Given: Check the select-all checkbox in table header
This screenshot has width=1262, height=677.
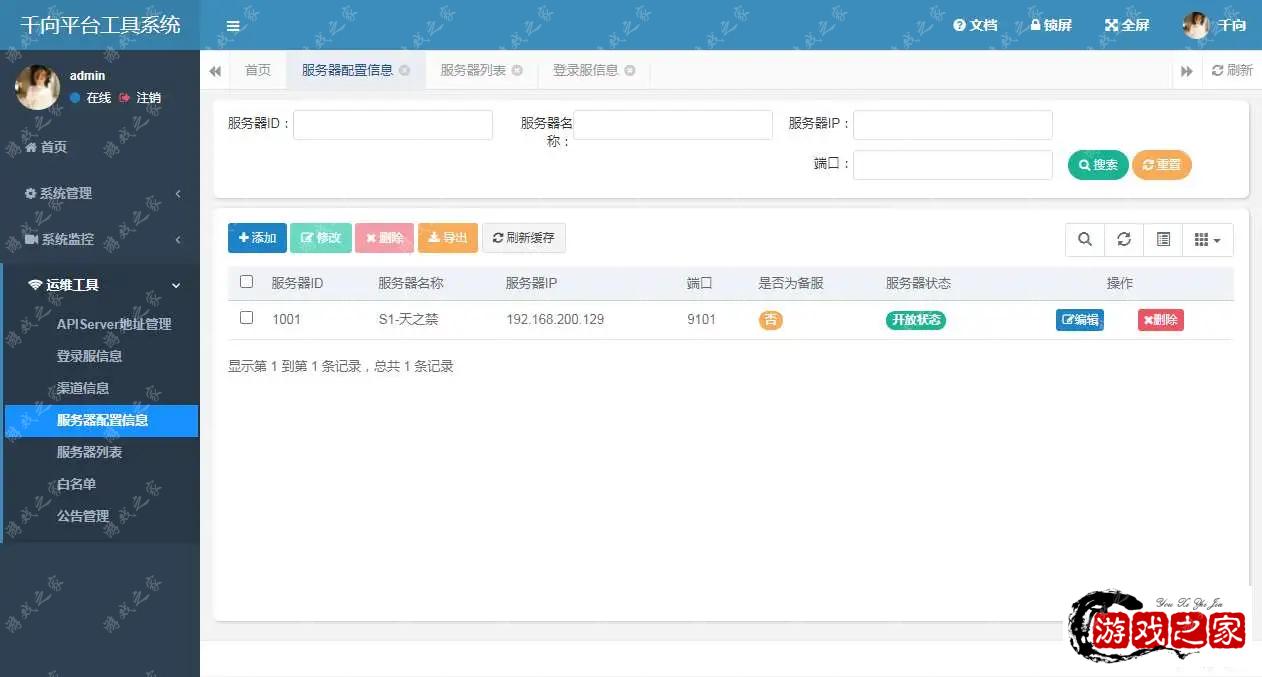Looking at the screenshot, I should [247, 282].
